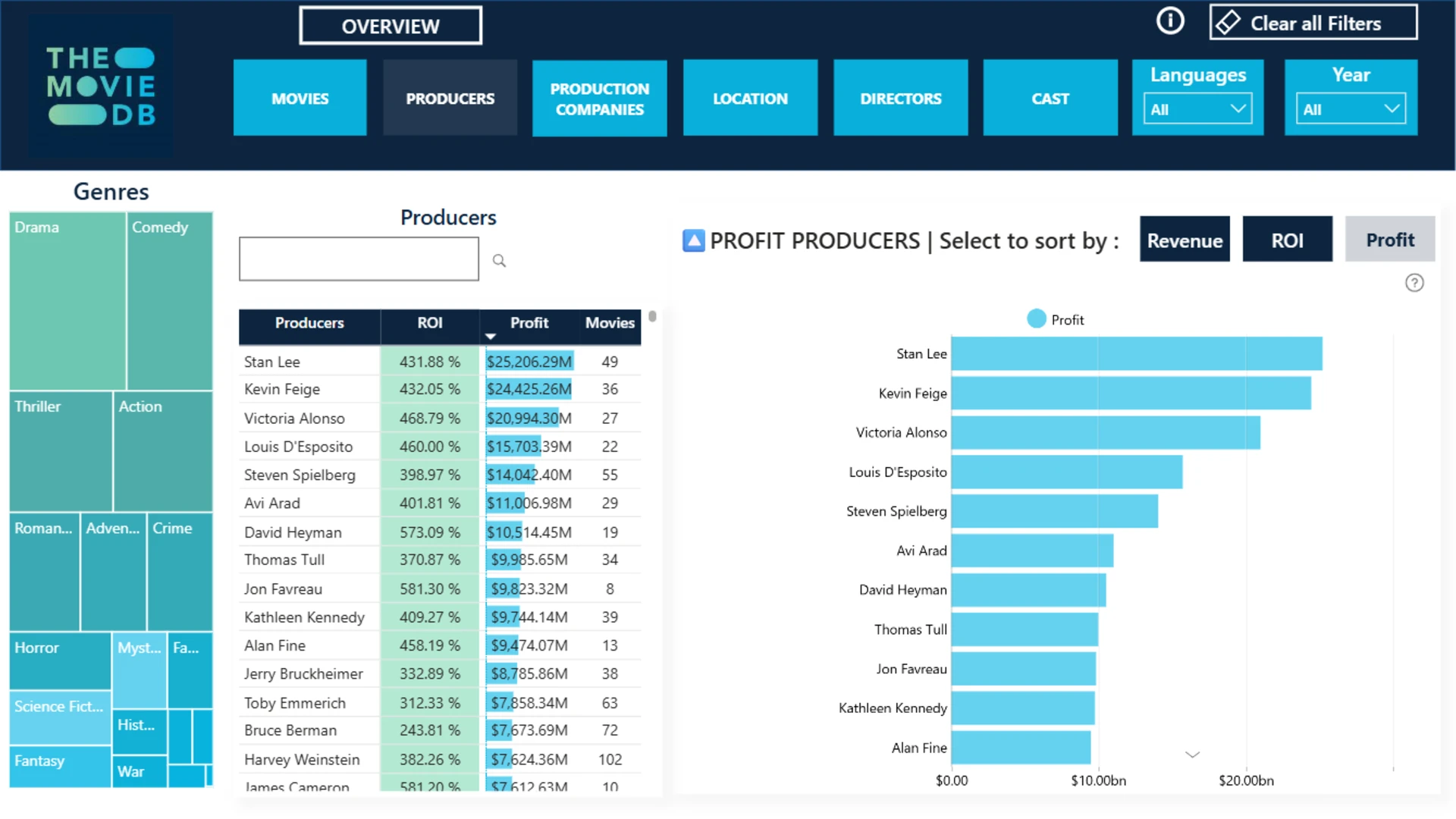Filter by Comedy genre tile
Viewport: 1456px width, 819px height.
tap(170, 300)
